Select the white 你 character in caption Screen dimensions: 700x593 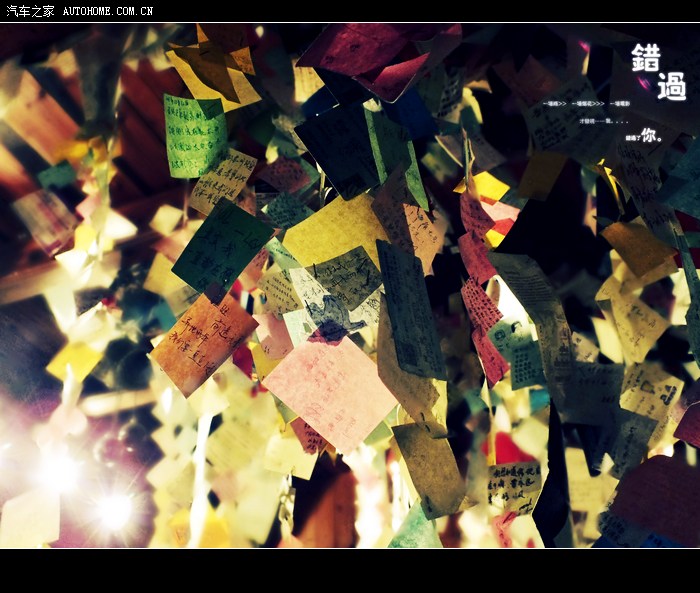point(649,134)
